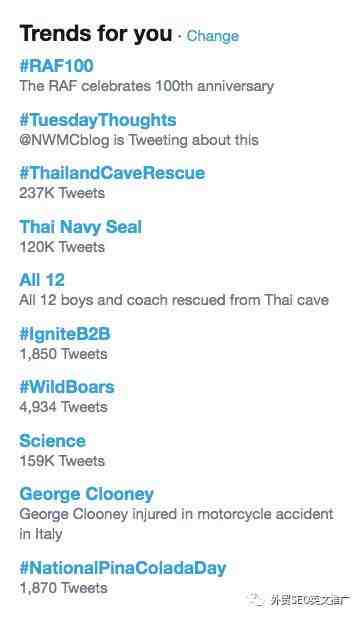Click the Change link beside Trends for you

pyautogui.click(x=213, y=36)
